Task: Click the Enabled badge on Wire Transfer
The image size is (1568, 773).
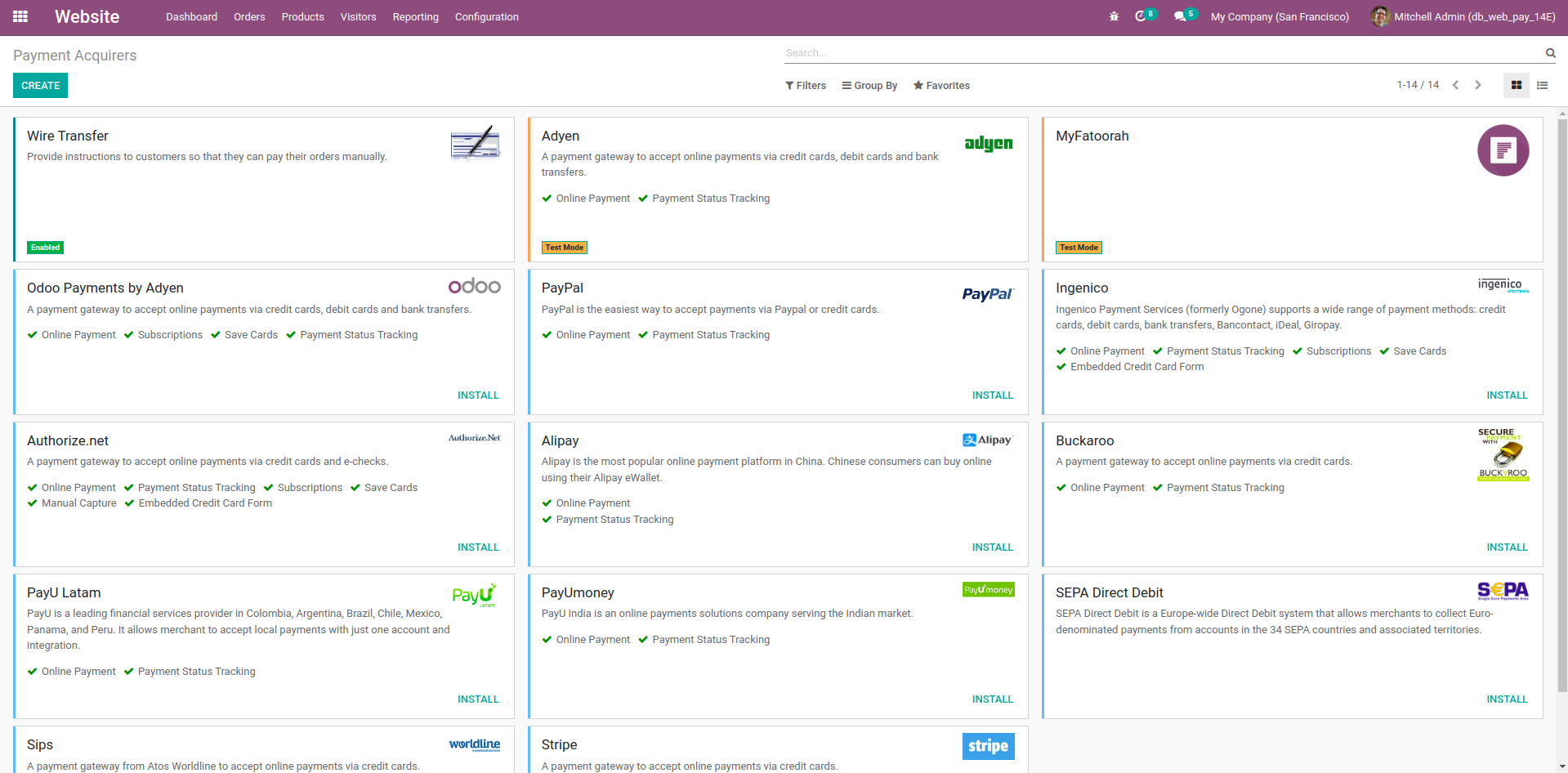Action: point(46,248)
